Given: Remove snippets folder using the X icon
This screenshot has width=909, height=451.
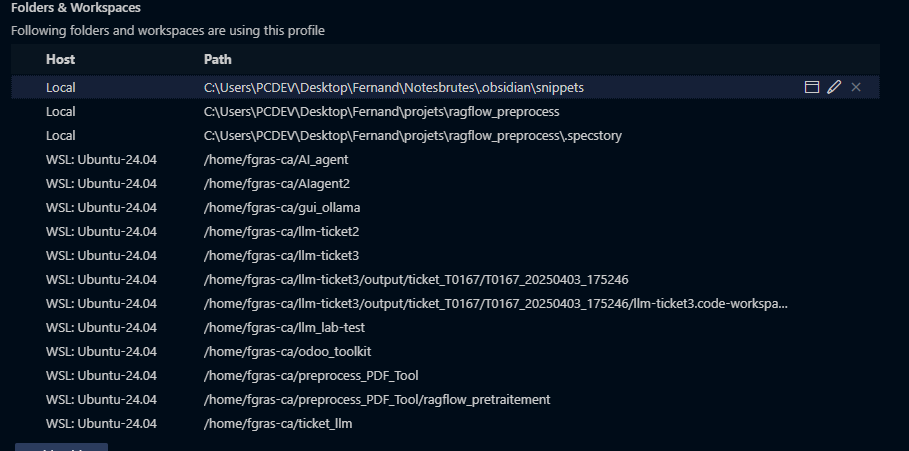Looking at the screenshot, I should [x=856, y=88].
